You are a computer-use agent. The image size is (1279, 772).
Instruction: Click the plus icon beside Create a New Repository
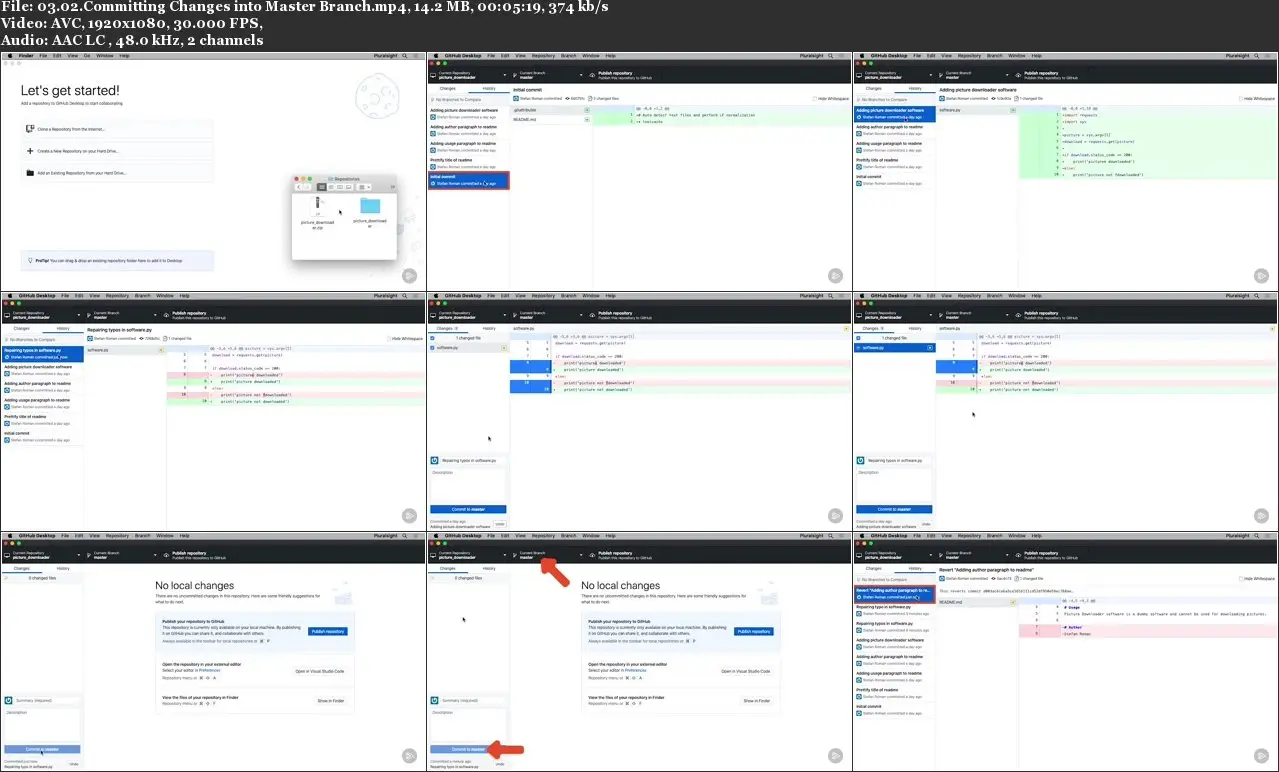28,151
